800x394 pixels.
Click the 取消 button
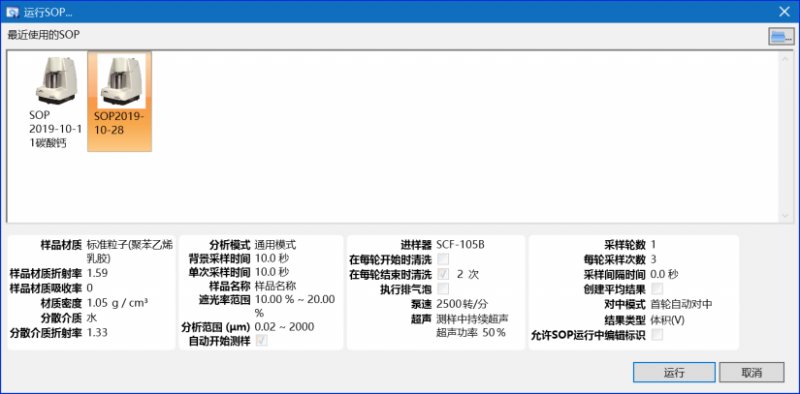coord(752,372)
